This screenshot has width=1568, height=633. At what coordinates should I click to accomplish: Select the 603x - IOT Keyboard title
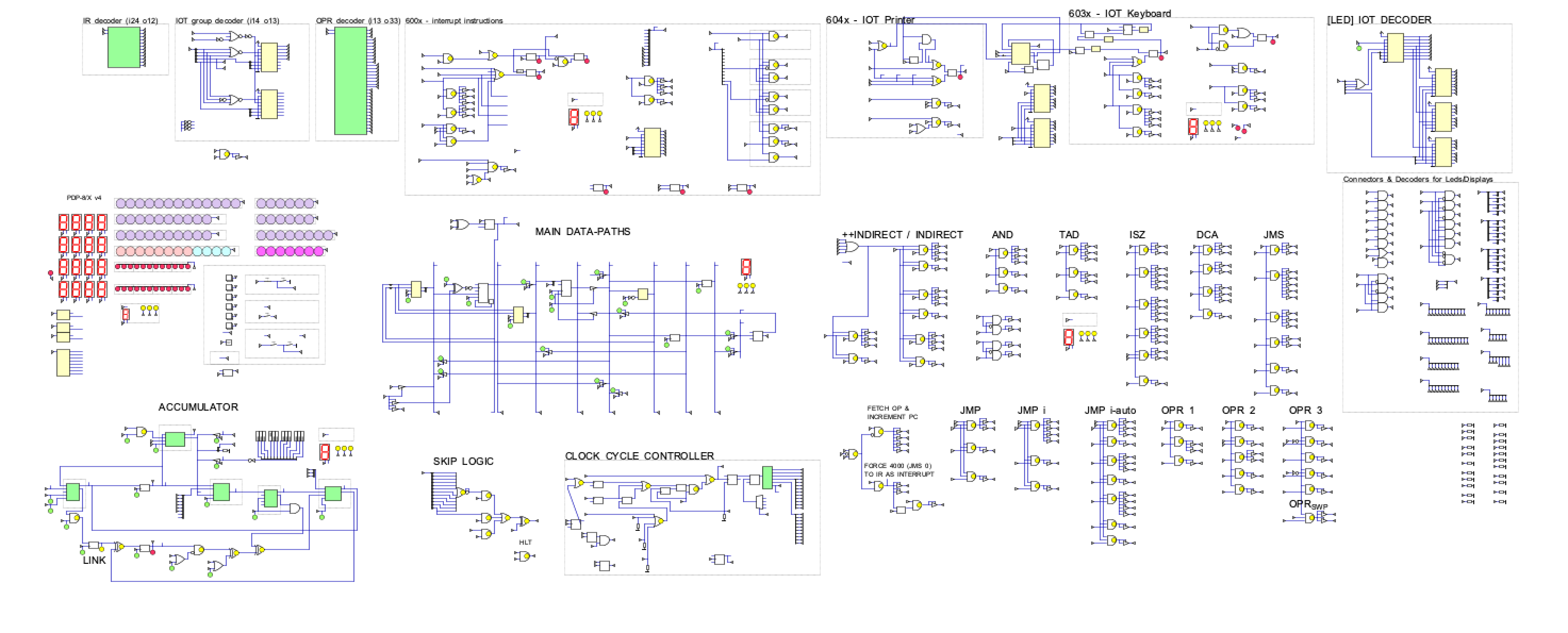(1119, 13)
